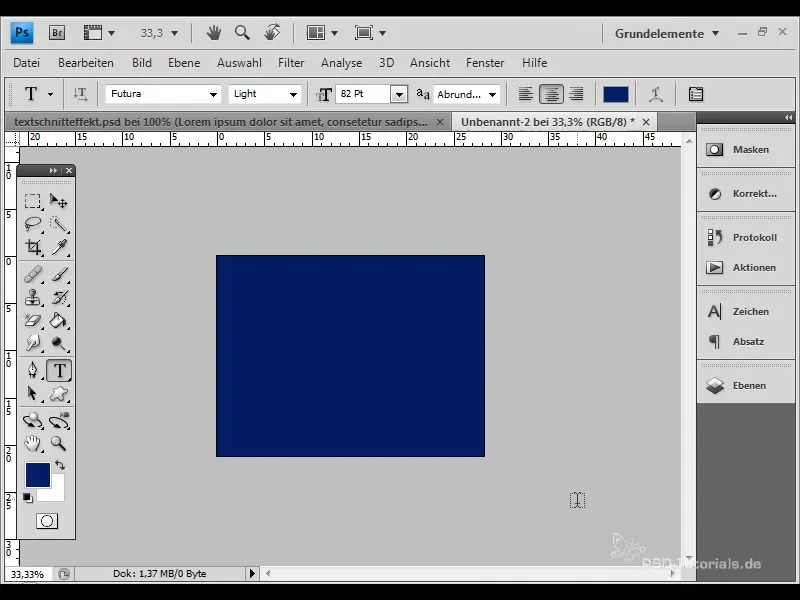Image resolution: width=800 pixels, height=600 pixels.
Task: Click the Zoom tool in application bar
Action: [242, 33]
